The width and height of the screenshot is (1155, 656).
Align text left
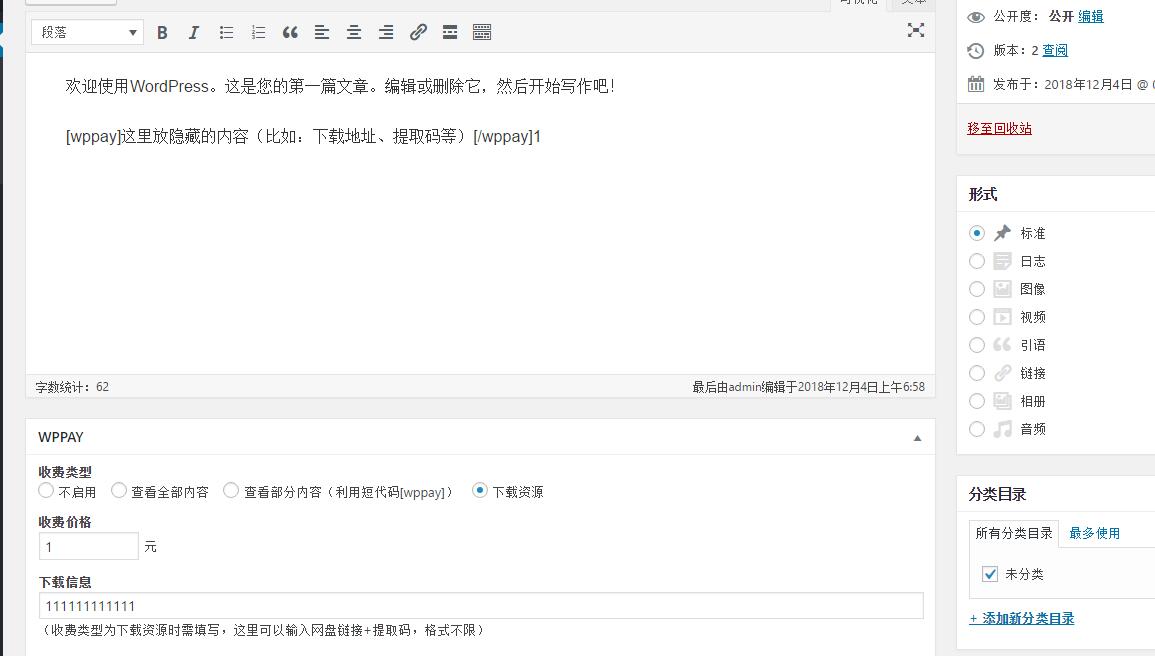click(322, 32)
